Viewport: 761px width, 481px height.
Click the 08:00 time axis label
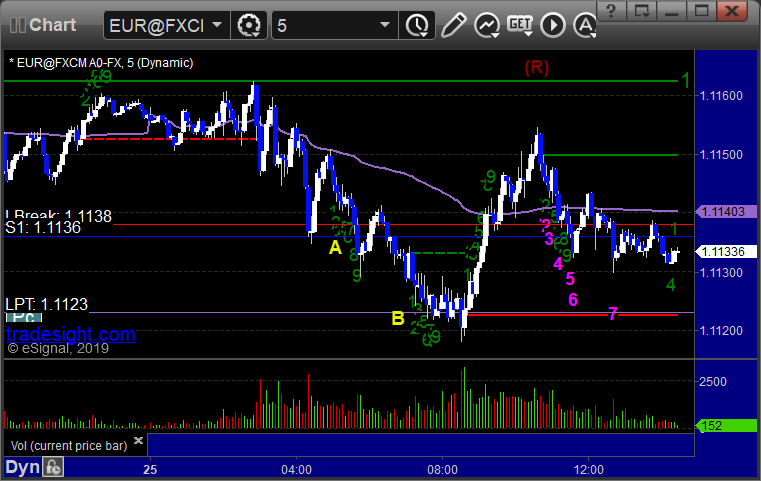pos(442,469)
